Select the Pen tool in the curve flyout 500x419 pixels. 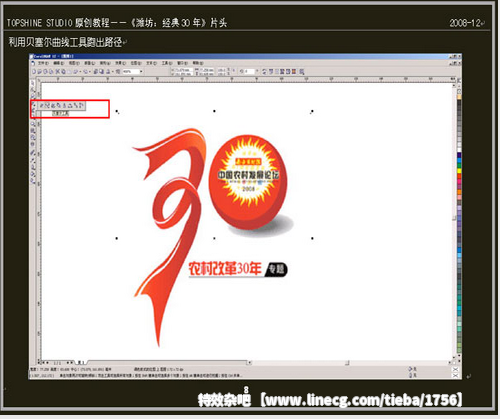(59, 105)
